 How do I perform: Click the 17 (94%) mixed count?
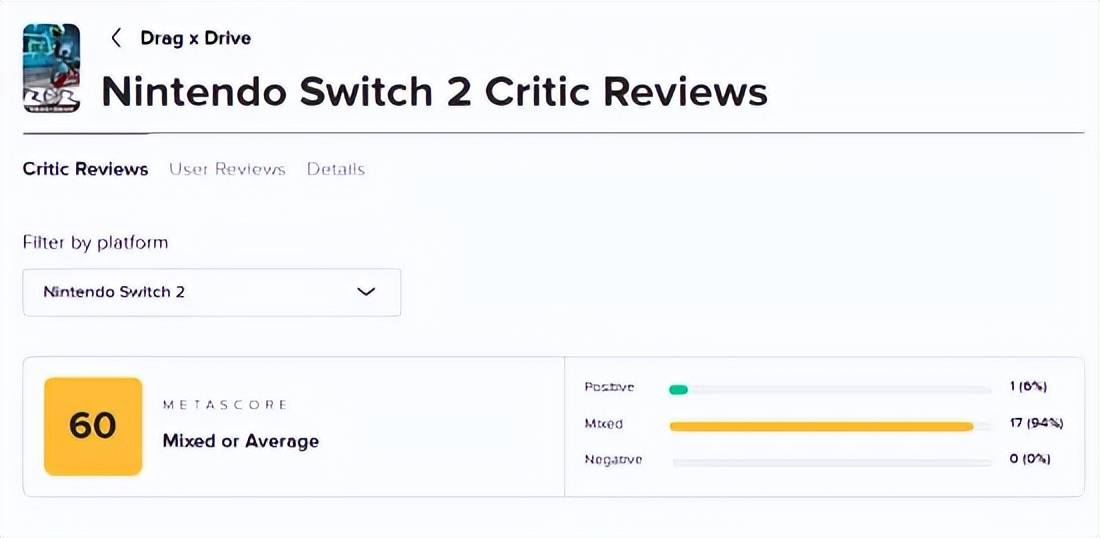(1036, 423)
